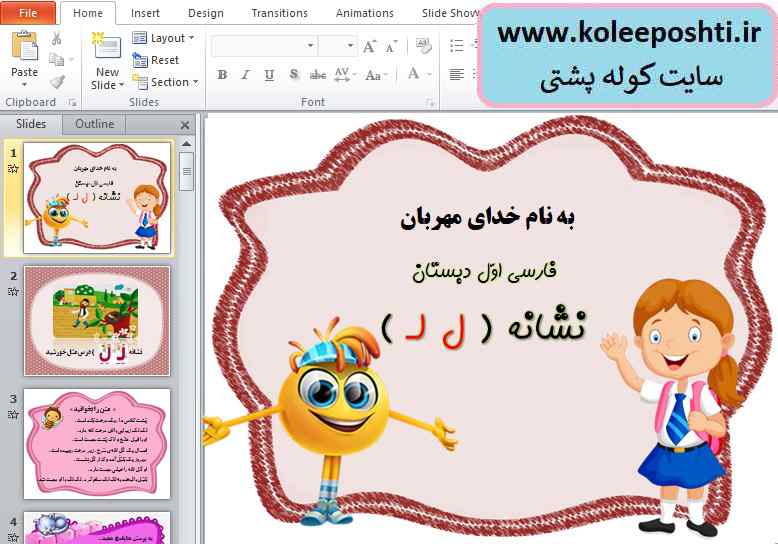The width and height of the screenshot is (778, 544).
Task: Select the Home ribbon tab
Action: pos(88,13)
